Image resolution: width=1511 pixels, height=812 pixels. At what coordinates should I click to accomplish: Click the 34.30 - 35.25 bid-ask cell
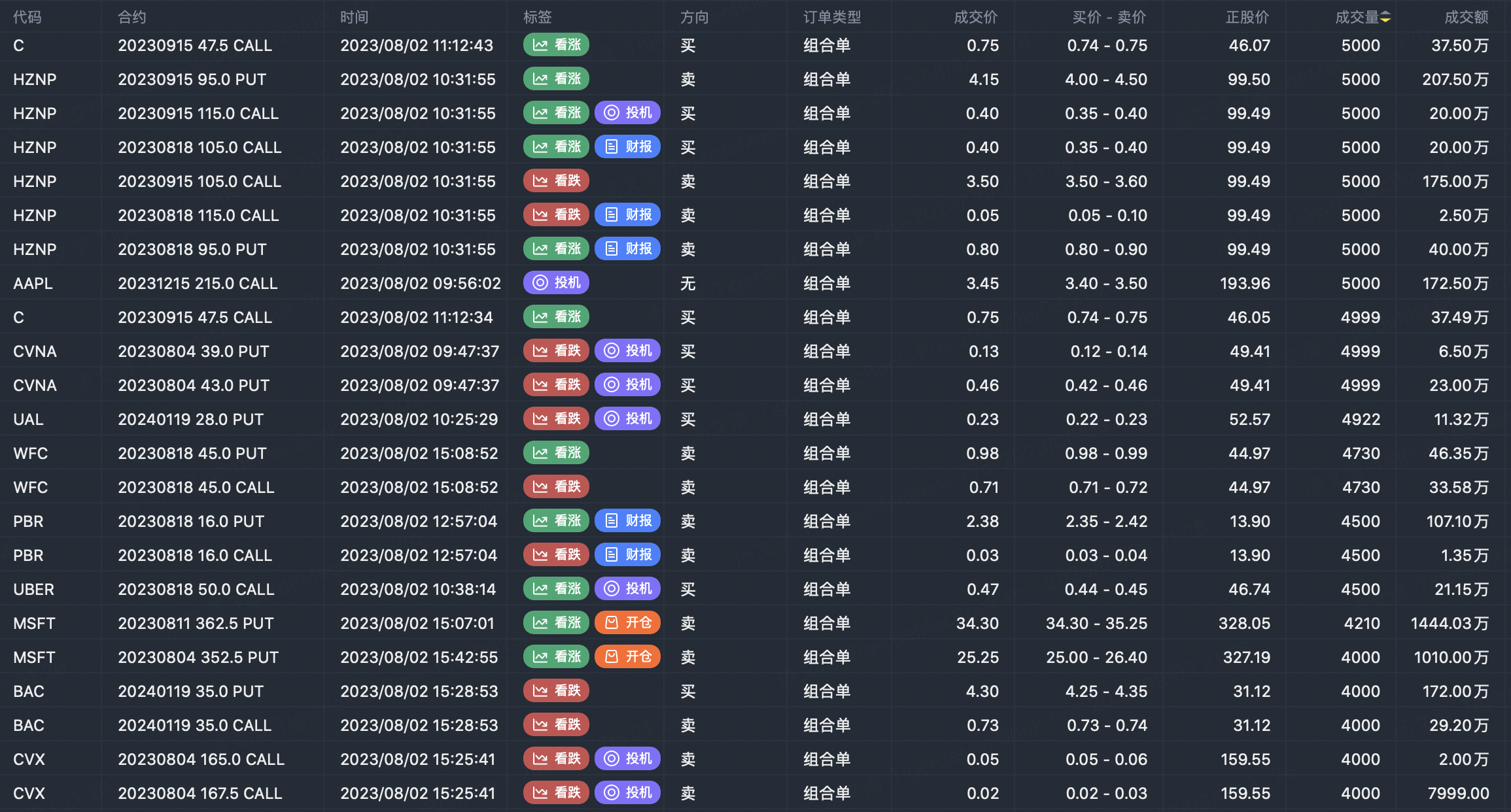click(1096, 623)
